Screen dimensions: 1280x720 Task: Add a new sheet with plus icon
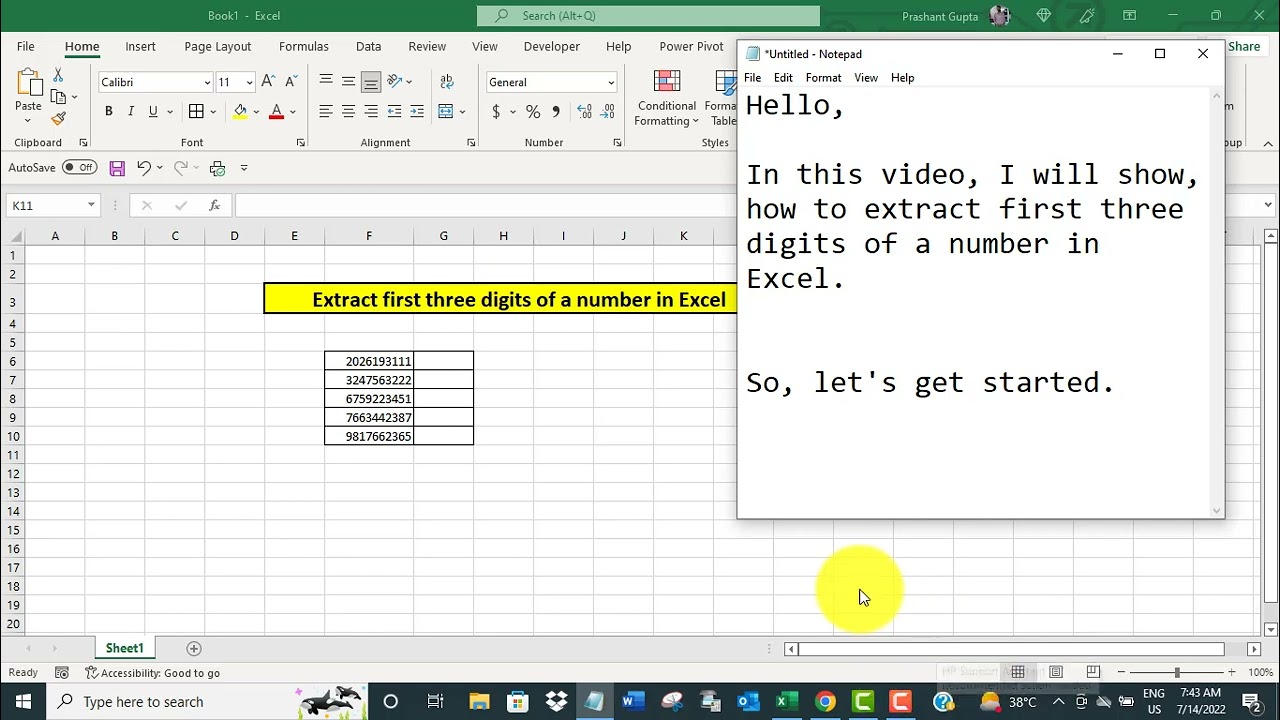(x=194, y=648)
